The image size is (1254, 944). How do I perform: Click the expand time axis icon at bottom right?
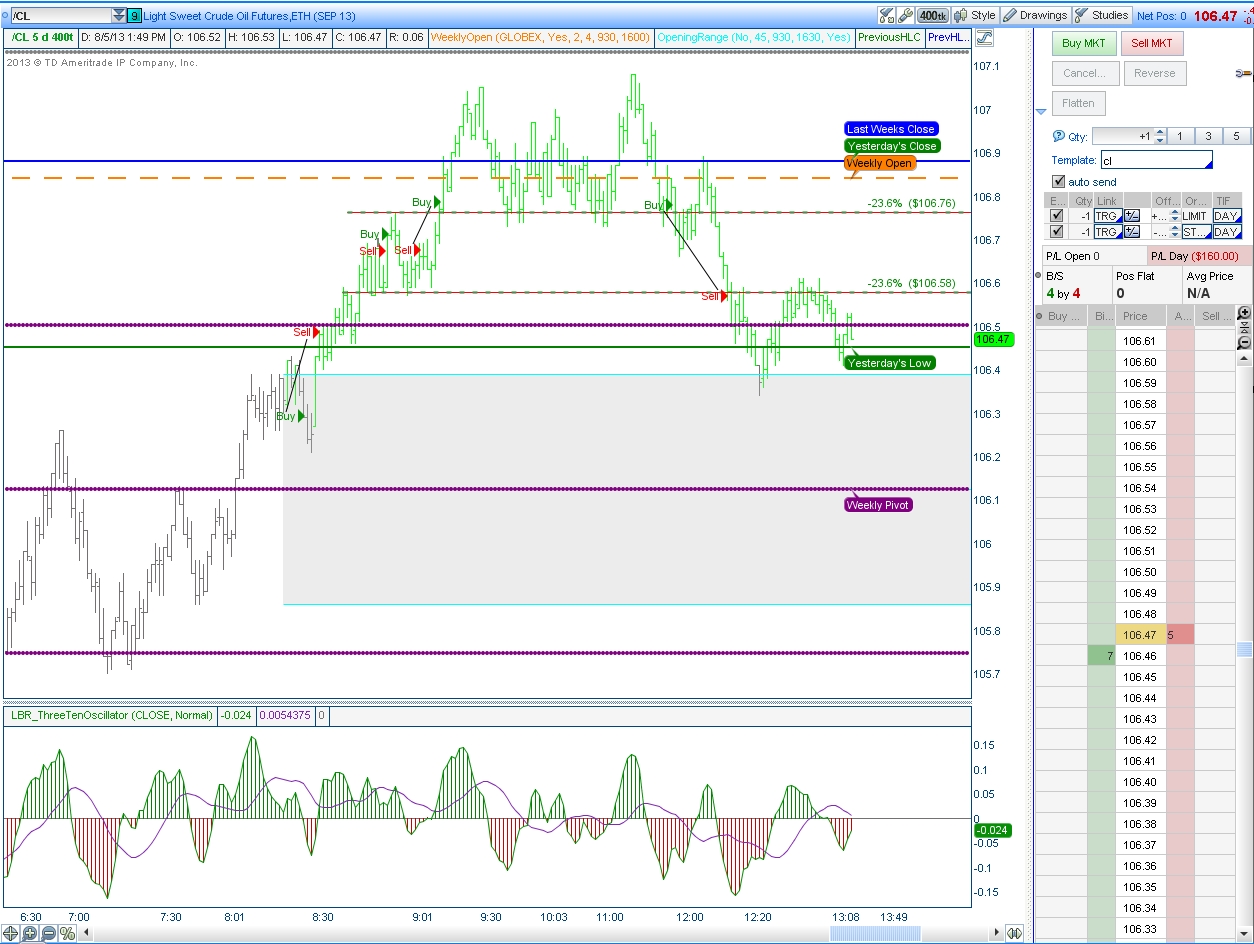tap(1016, 934)
